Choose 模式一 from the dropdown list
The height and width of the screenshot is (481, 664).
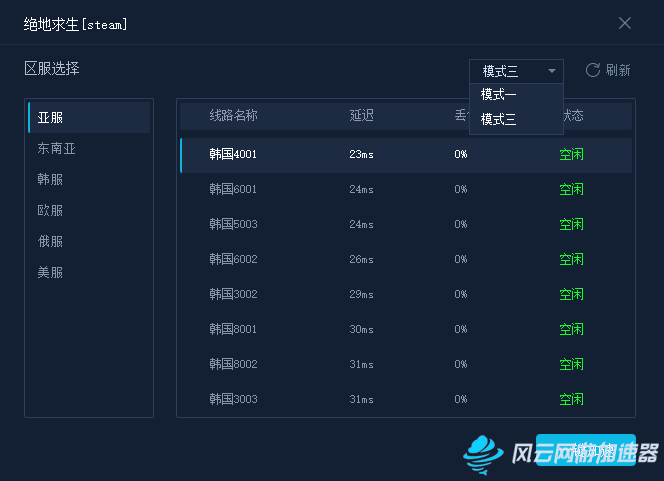tap(516, 94)
